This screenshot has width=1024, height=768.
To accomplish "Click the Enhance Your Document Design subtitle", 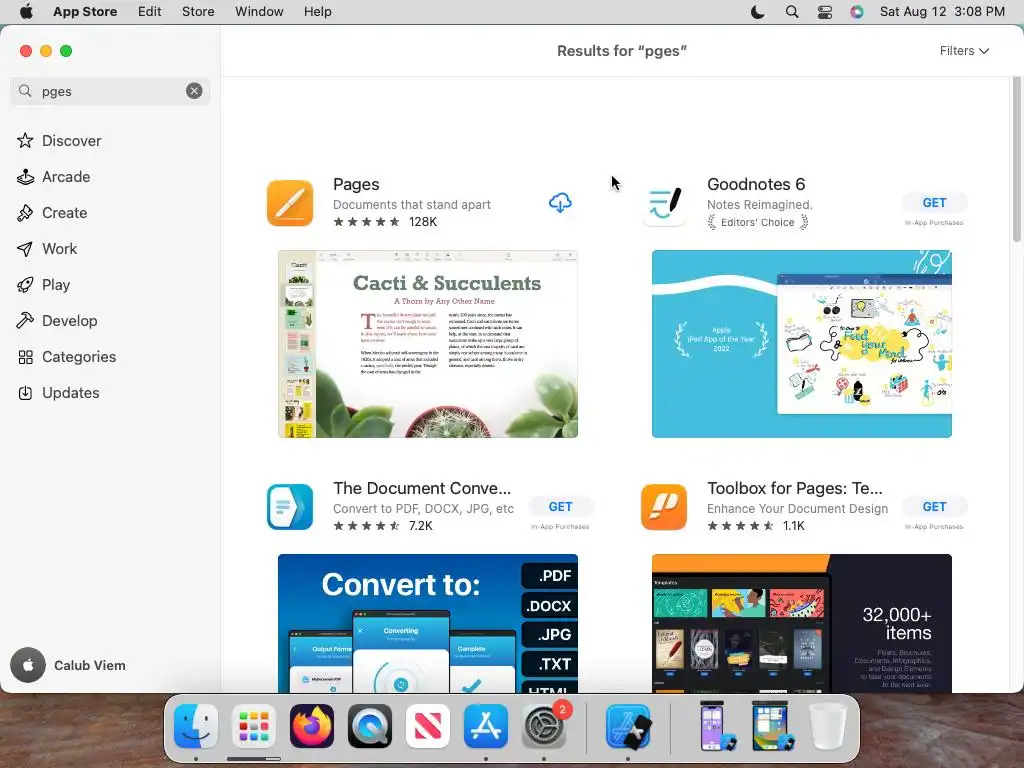I will point(797,508).
